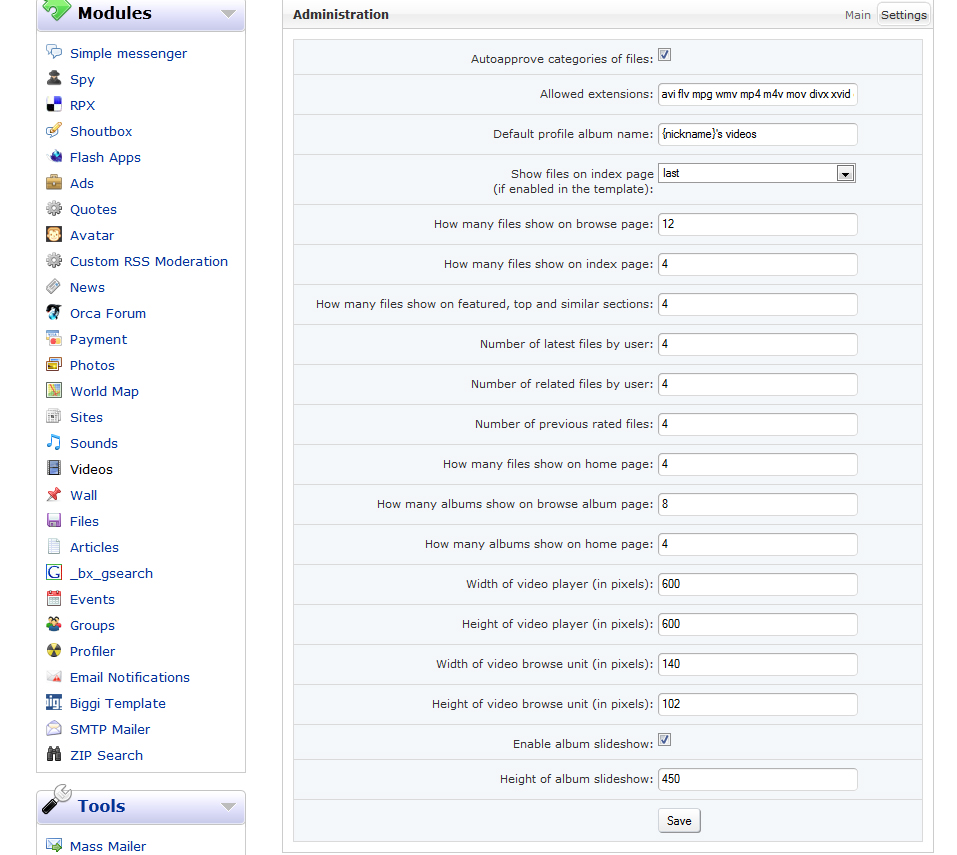Screen dimensions: 957x855
Task: Open the Email Notifications link
Action: click(x=129, y=677)
